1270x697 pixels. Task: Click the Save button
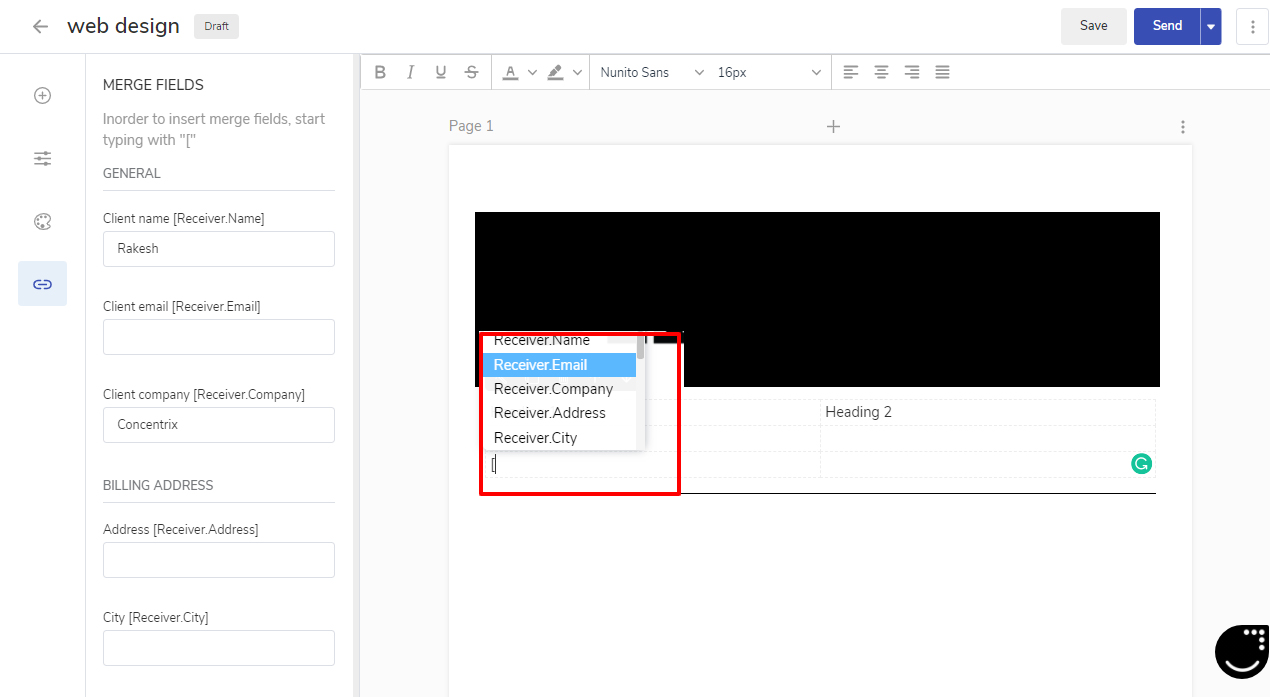point(1093,26)
